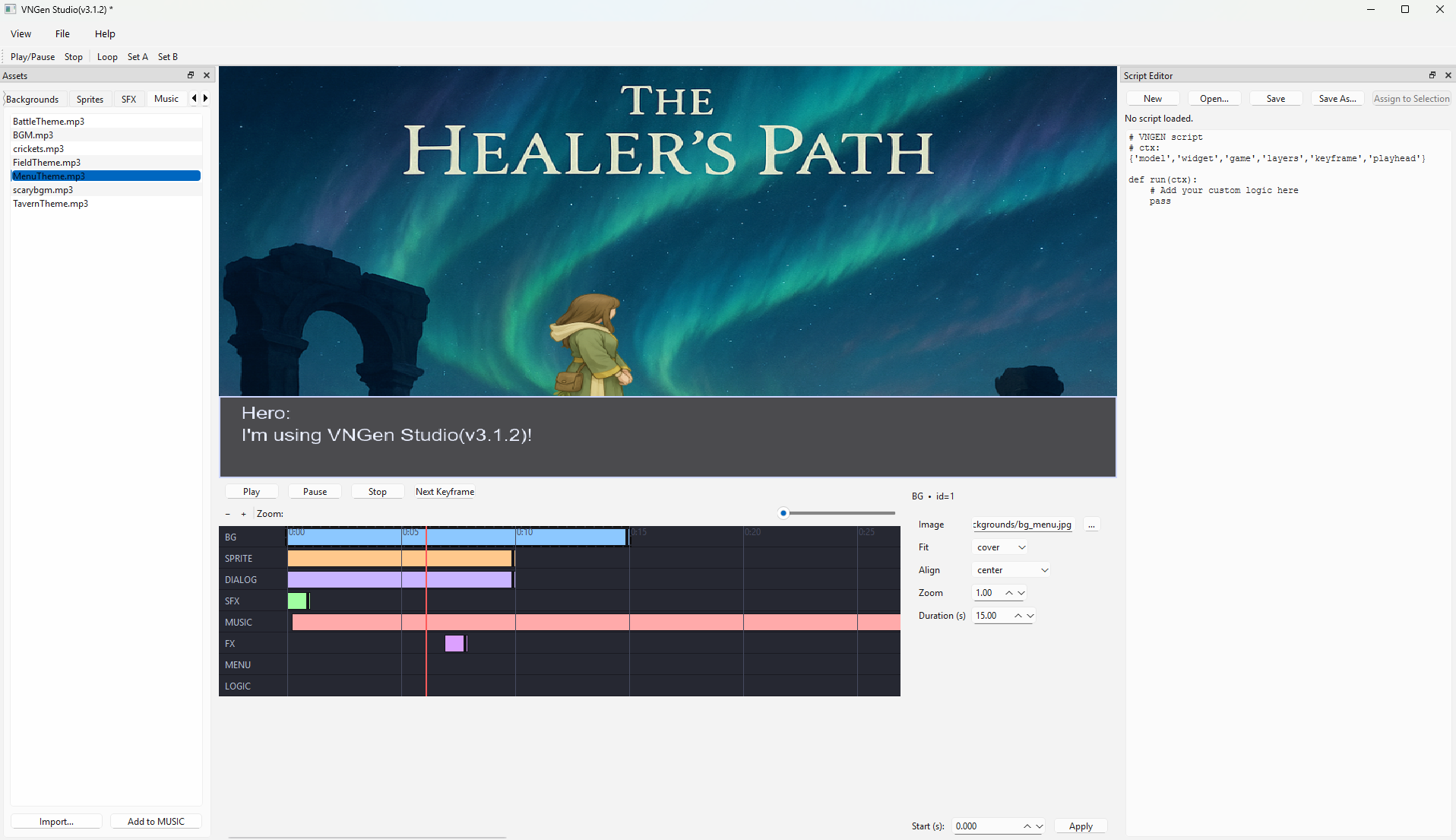Image resolution: width=1456 pixels, height=840 pixels.
Task: Select the orange SPRITE clip
Action: [400, 558]
